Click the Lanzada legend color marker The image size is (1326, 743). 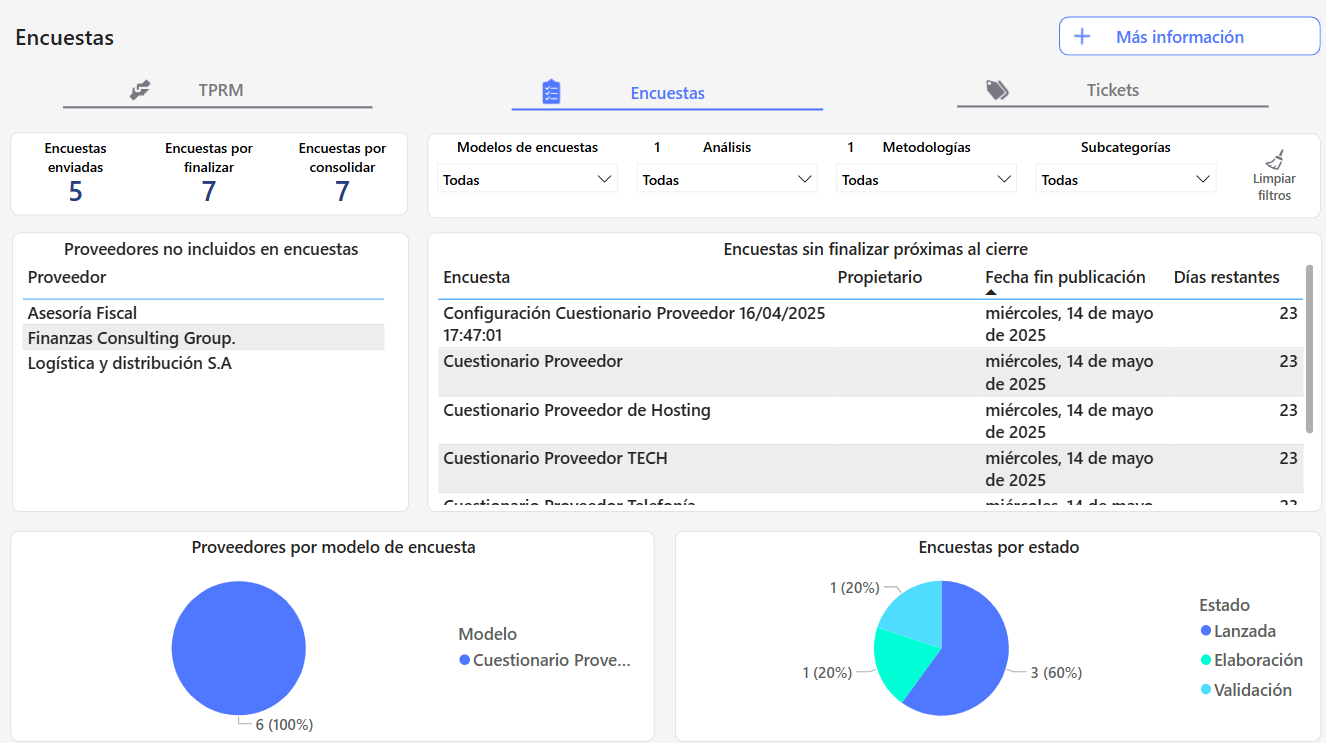pos(1206,631)
